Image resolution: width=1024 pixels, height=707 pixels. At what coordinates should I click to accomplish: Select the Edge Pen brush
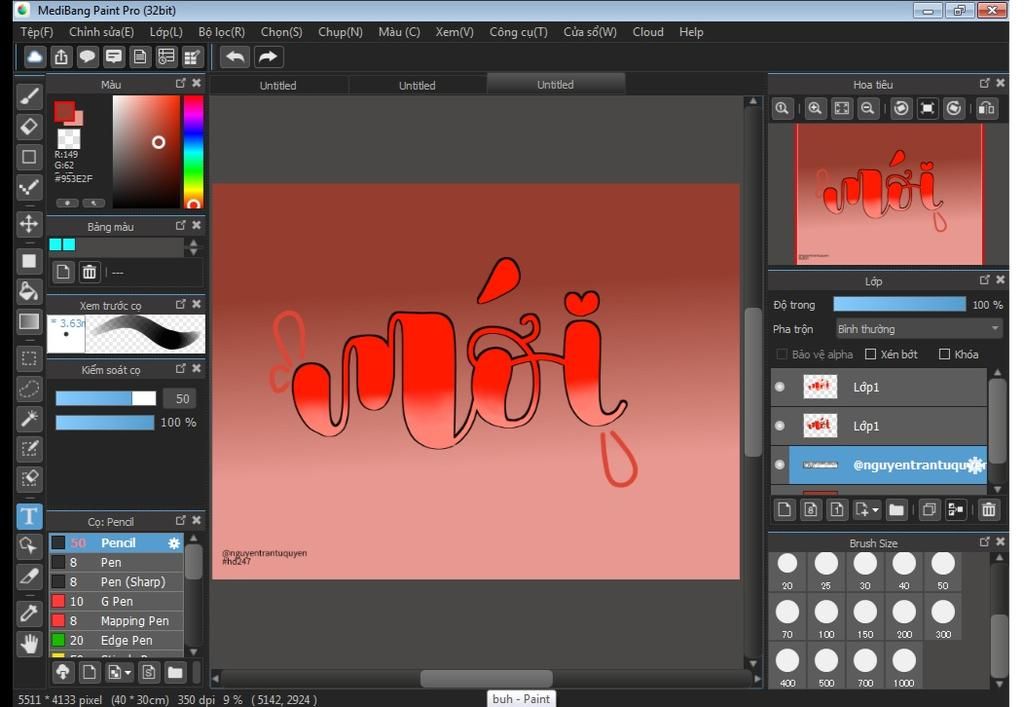pos(116,640)
